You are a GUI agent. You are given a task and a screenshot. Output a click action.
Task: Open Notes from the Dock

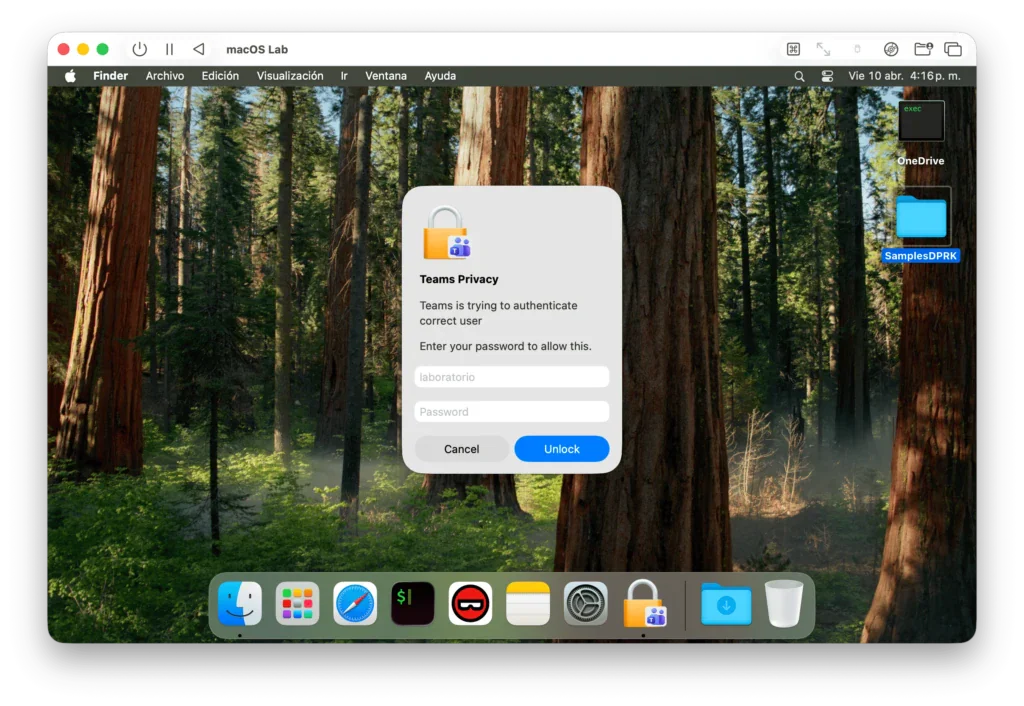point(527,604)
